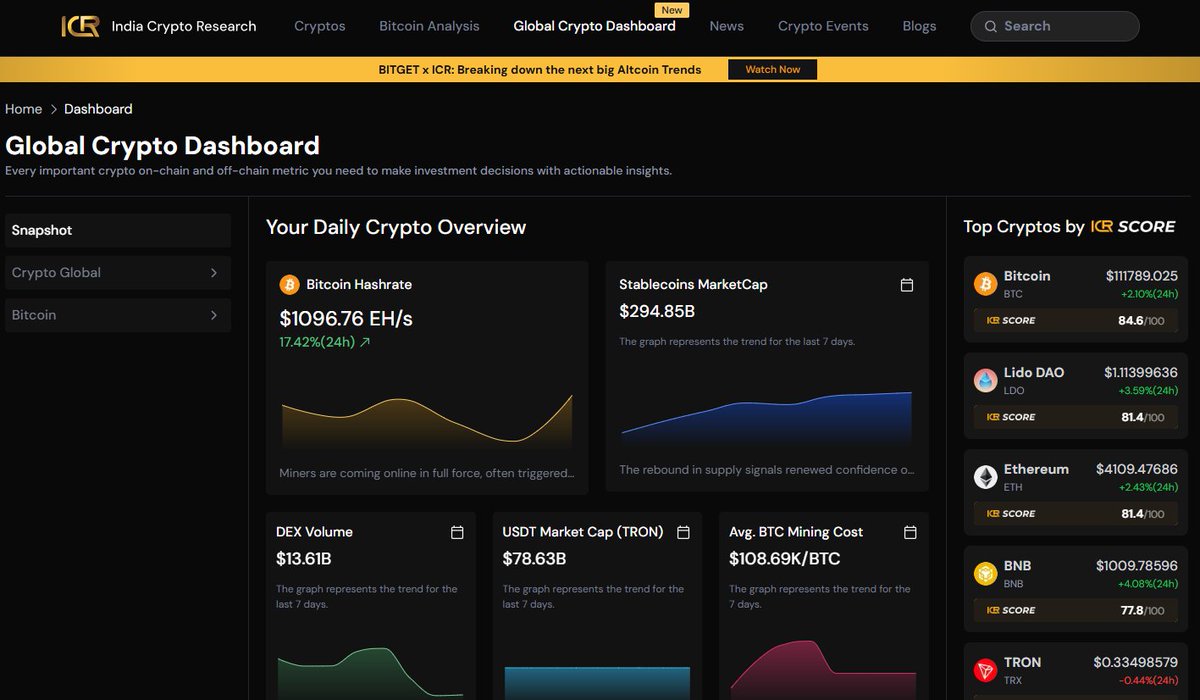Viewport: 1200px width, 700px height.
Task: Click the $1096.76 EH/s hashrate value
Action: pyautogui.click(x=346, y=318)
